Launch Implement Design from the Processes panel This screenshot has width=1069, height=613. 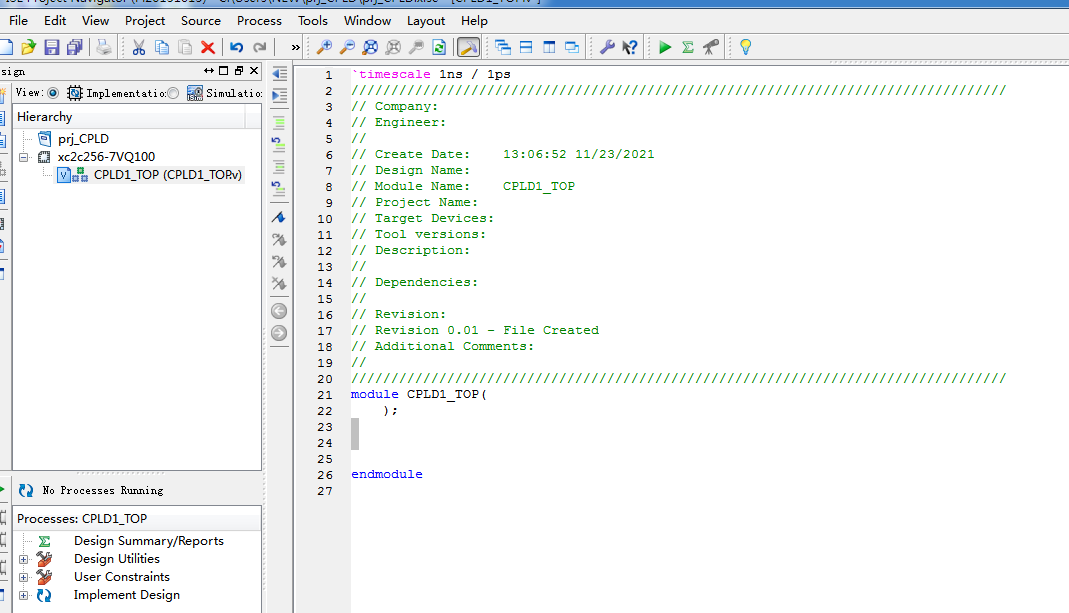pyautogui.click(x=126, y=594)
